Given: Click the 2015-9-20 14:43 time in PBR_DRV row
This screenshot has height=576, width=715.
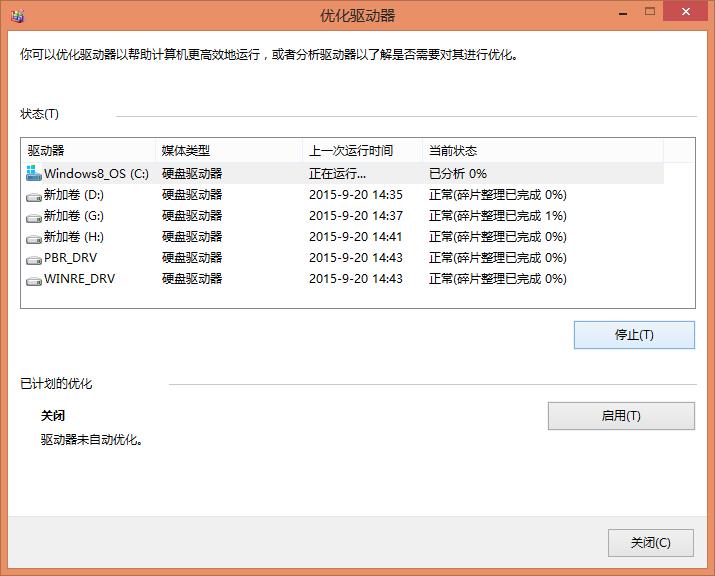Looking at the screenshot, I should [356, 258].
